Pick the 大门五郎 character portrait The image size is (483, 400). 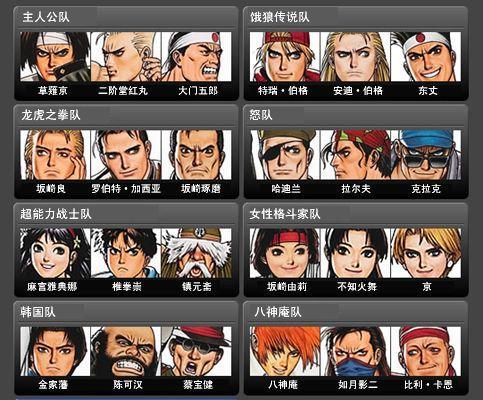[196, 57]
